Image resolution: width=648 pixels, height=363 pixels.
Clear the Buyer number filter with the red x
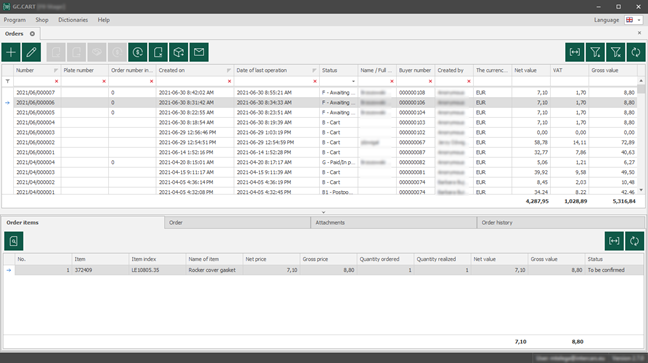pos(430,81)
